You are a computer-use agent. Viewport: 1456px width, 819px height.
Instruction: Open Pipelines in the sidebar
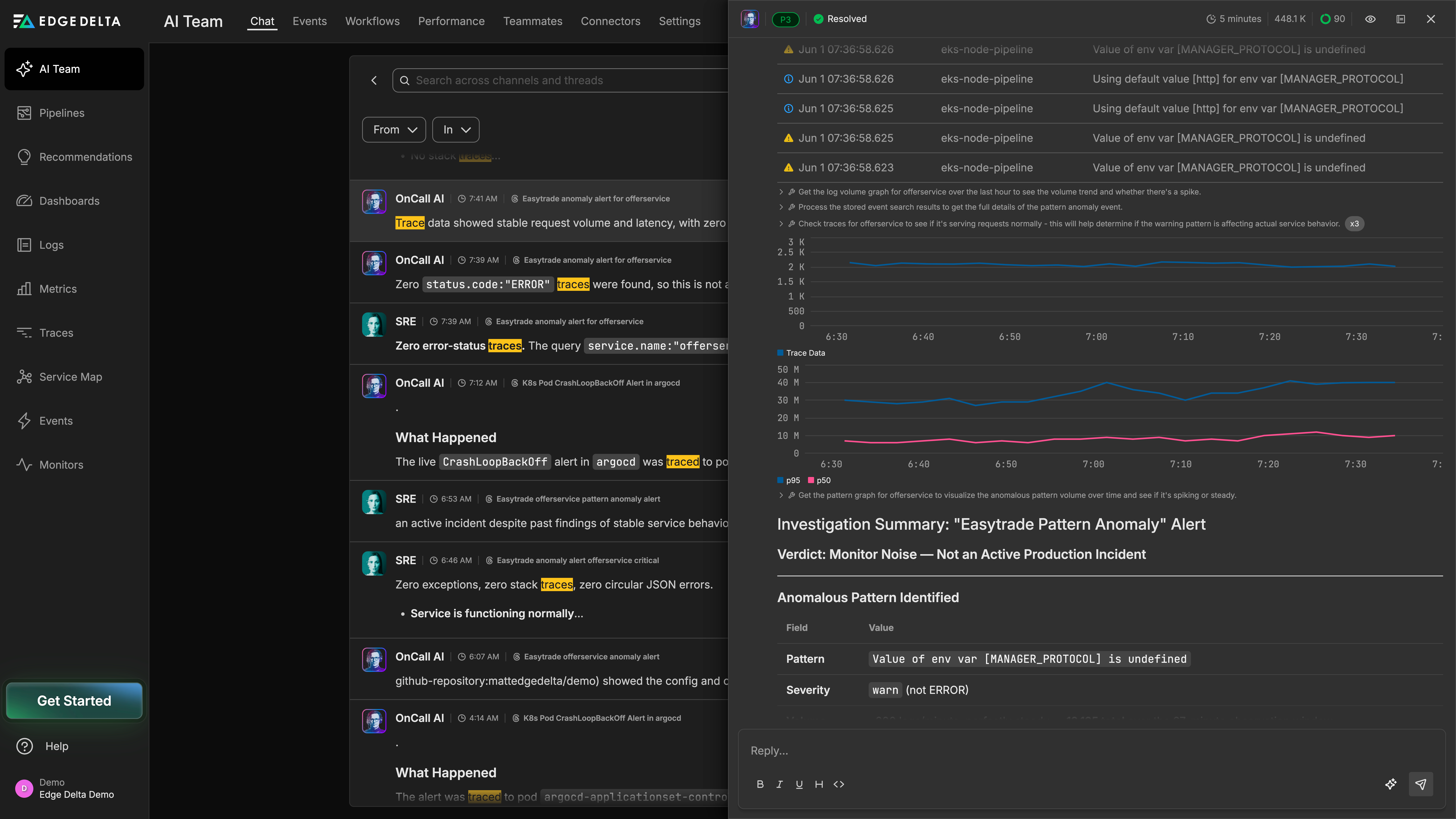tap(74, 113)
